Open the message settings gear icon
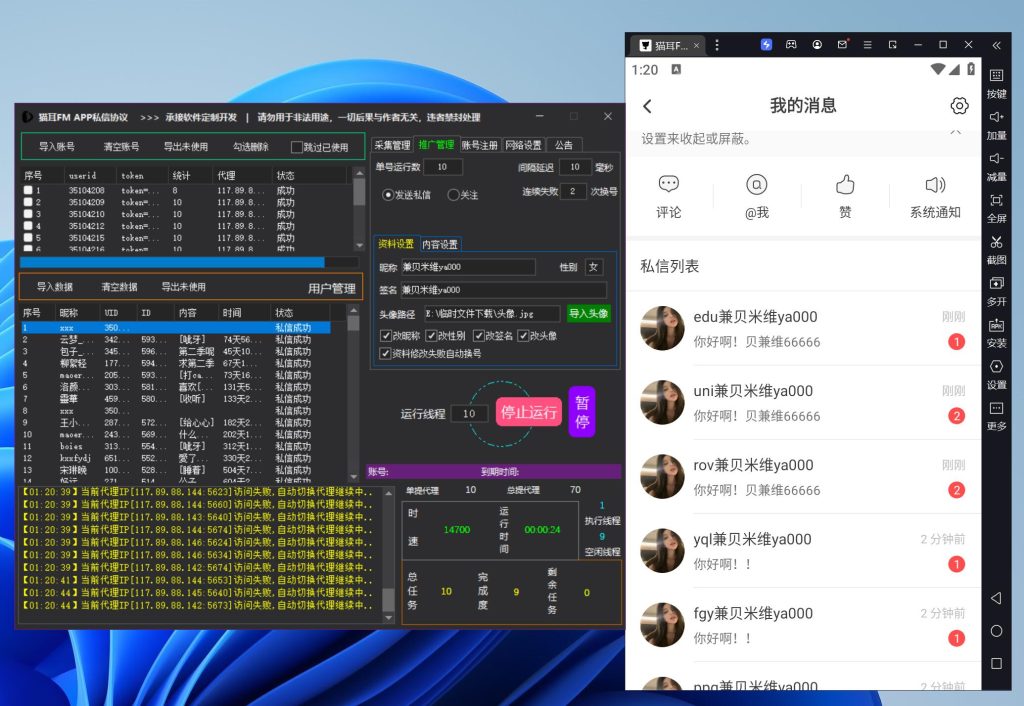1024x706 pixels. point(959,106)
